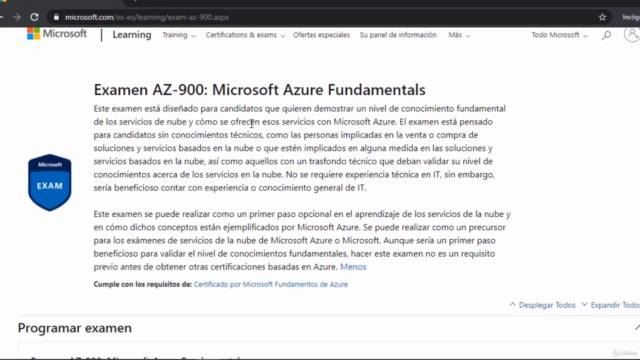Expand the Training dropdown menu

click(179, 35)
